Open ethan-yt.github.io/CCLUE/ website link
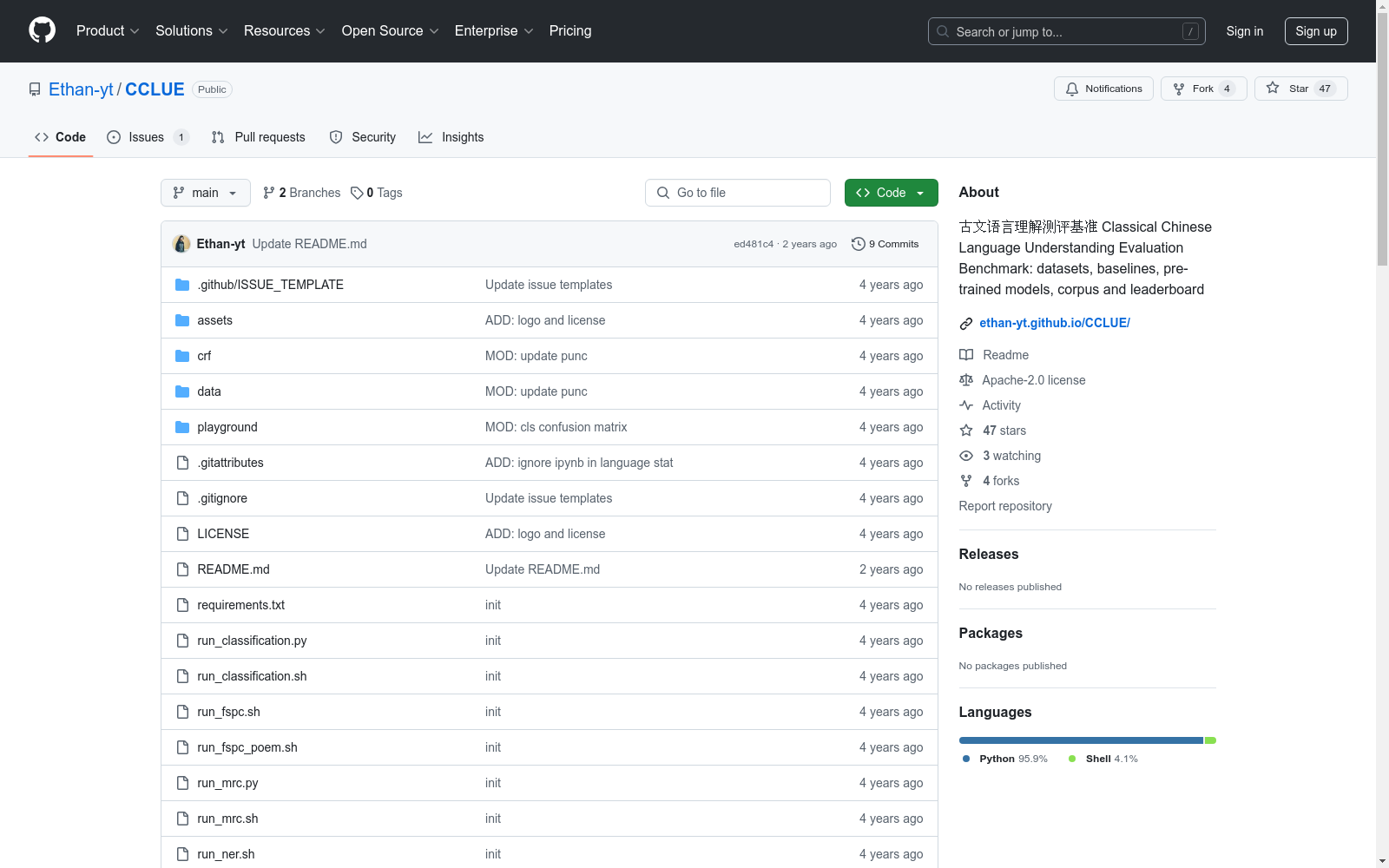 (x=1055, y=323)
